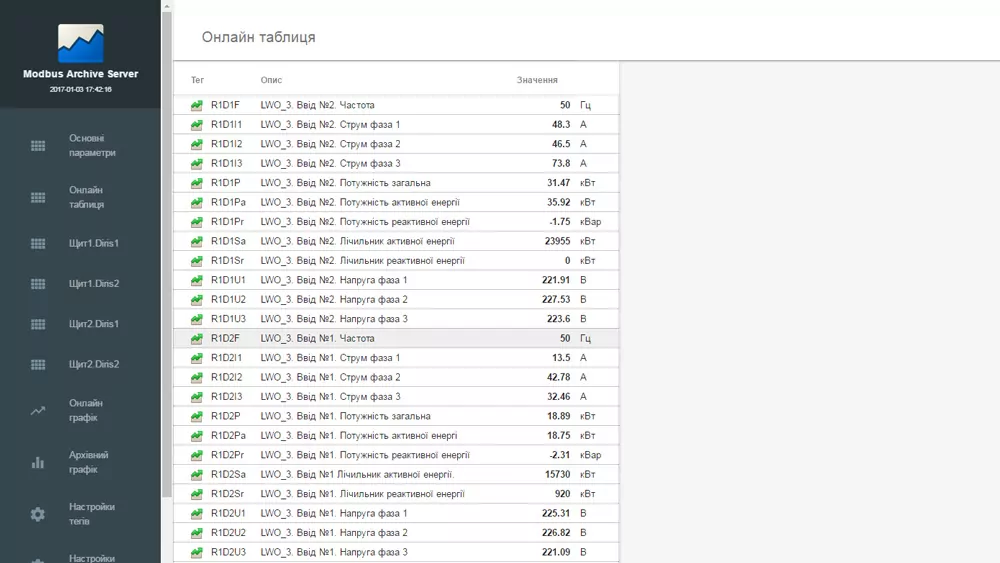Open chart icon for tag R1D1U2
Viewport: 1000px width, 563px height.
click(x=196, y=300)
